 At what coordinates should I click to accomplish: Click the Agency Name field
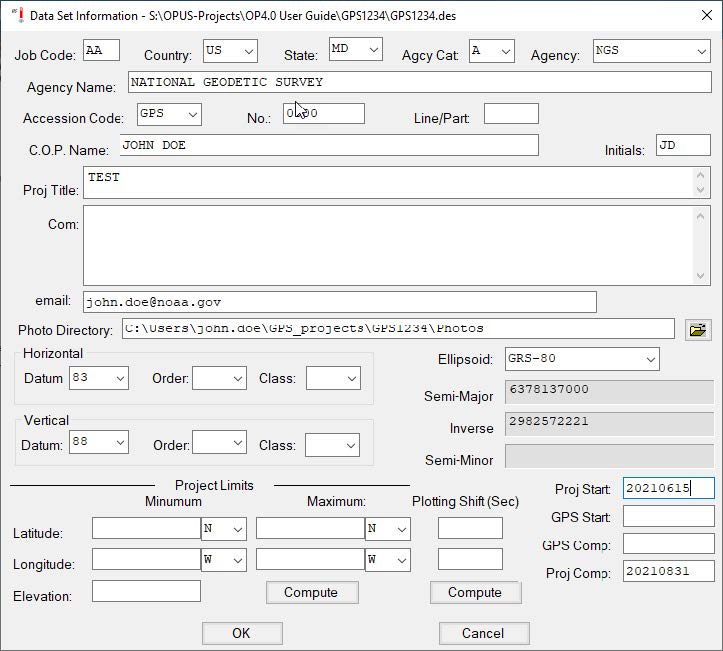(420, 82)
